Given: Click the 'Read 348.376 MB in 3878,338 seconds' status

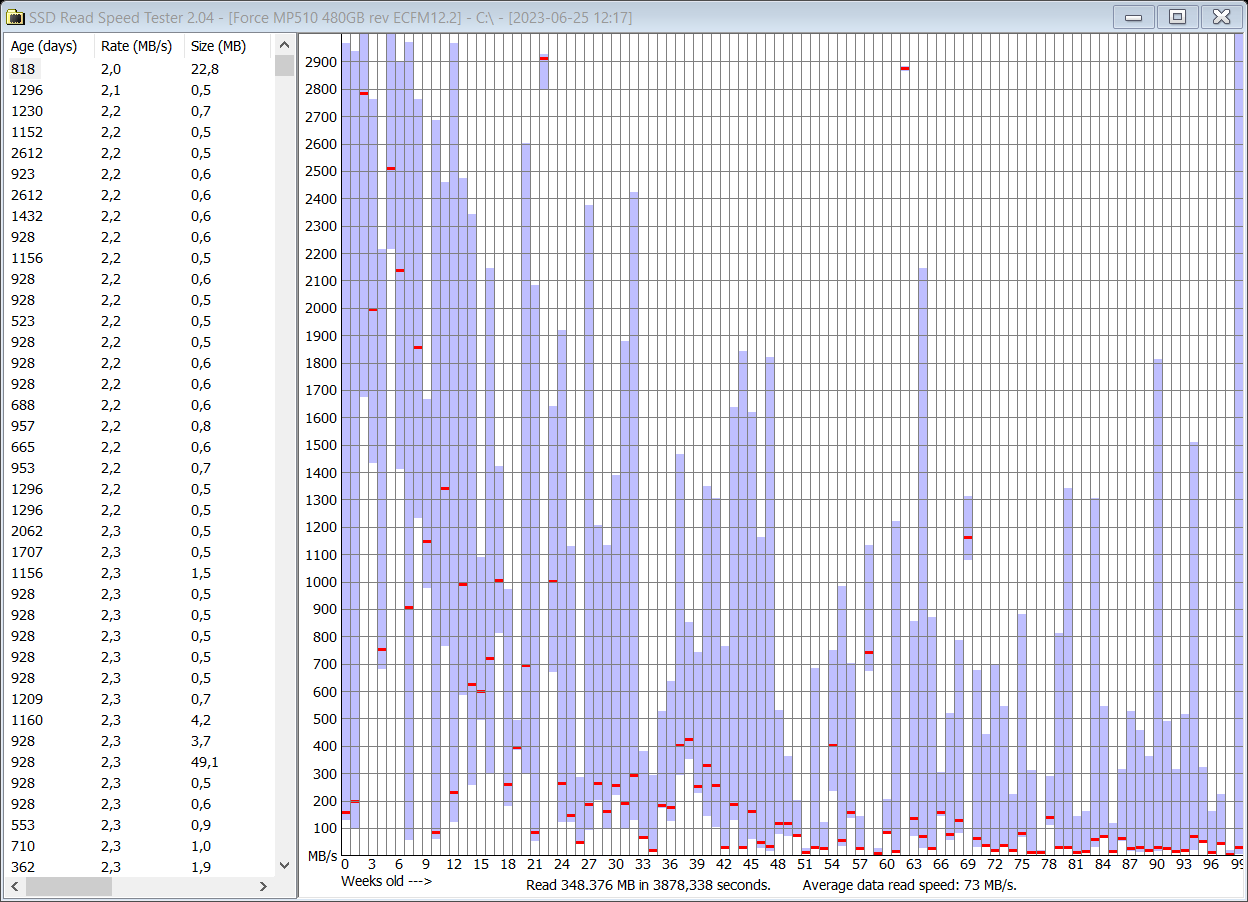Looking at the screenshot, I should click(648, 885).
